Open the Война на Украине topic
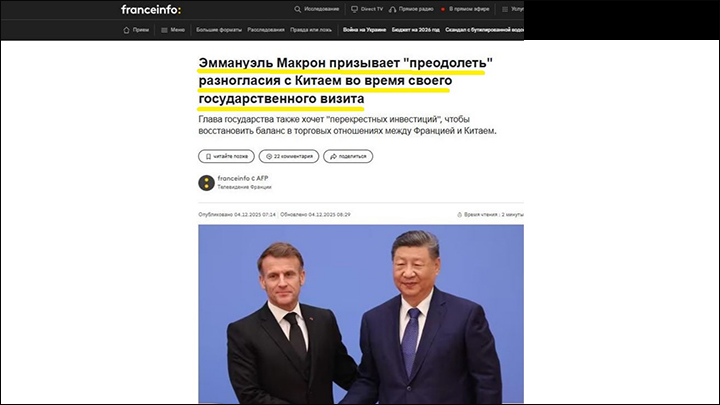720x405 pixels. point(364,30)
